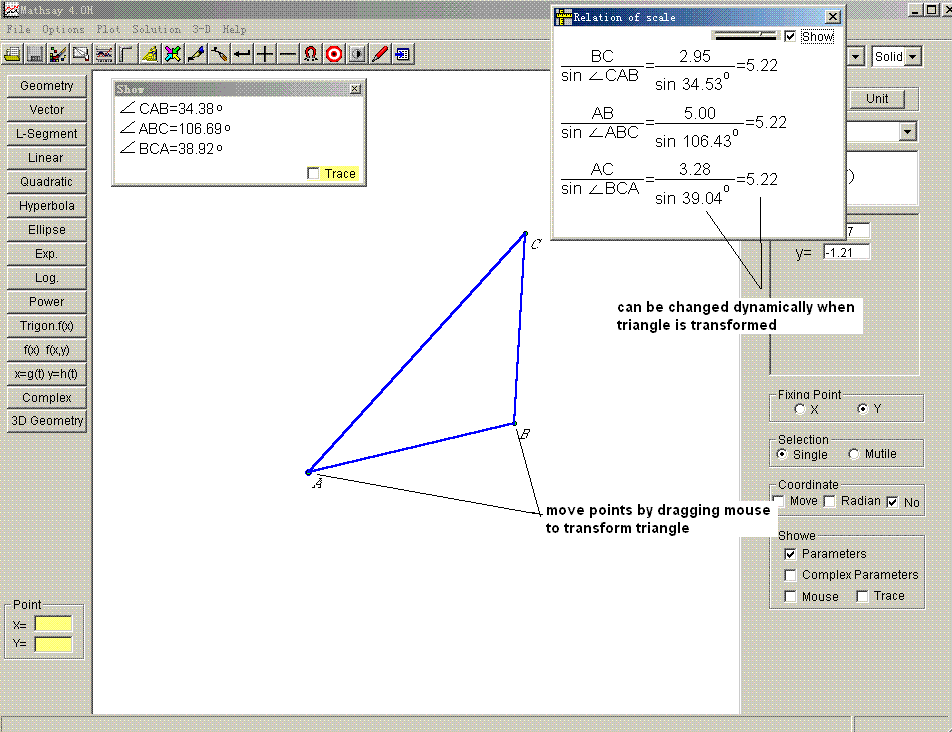Click the line thickness slider in Relation of scale
The height and width of the screenshot is (732, 952).
(746, 36)
